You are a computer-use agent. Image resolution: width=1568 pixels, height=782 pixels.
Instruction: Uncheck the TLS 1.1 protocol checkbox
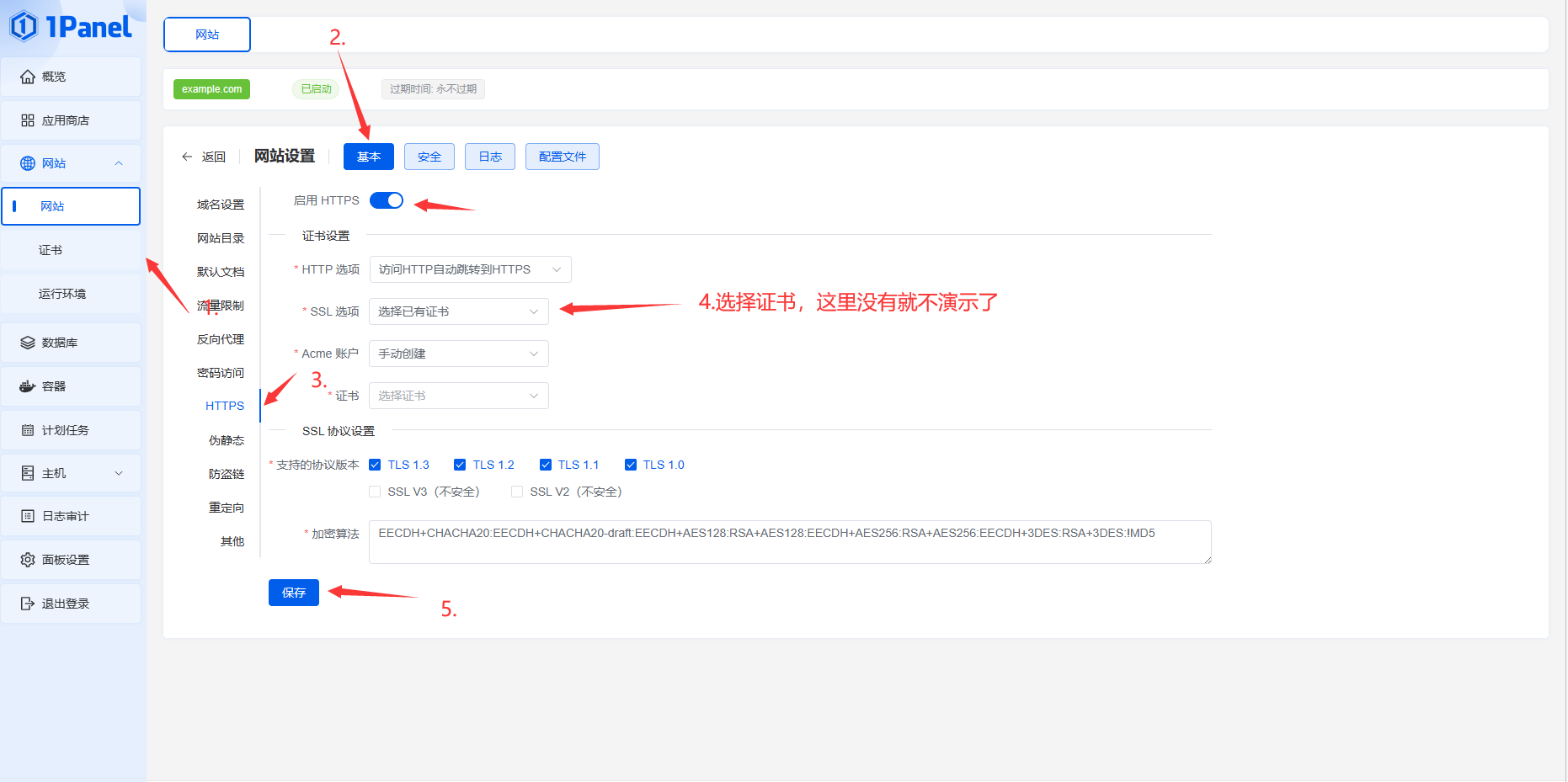546,465
